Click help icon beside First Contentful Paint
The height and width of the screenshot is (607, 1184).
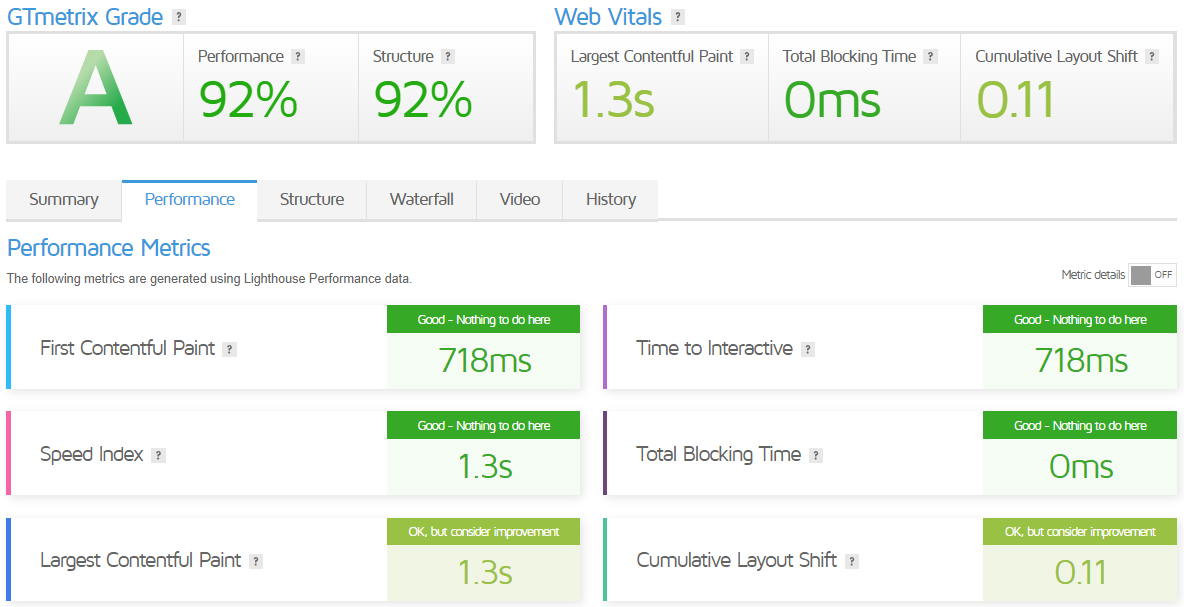pyautogui.click(x=230, y=350)
